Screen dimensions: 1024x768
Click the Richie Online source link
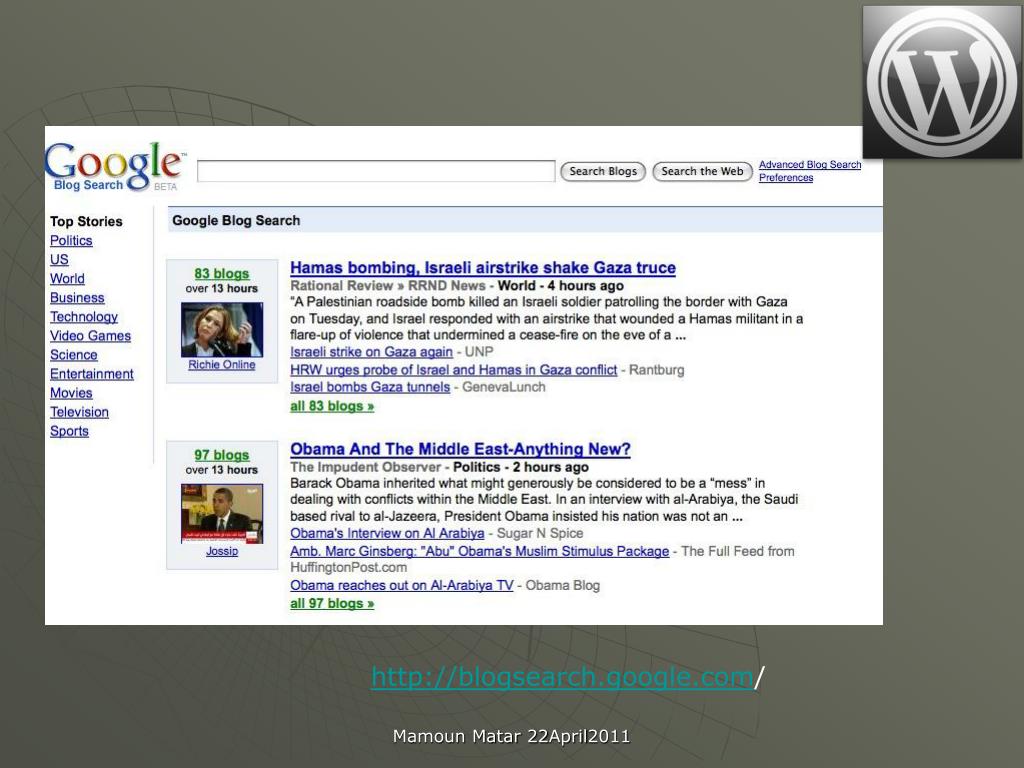click(221, 365)
